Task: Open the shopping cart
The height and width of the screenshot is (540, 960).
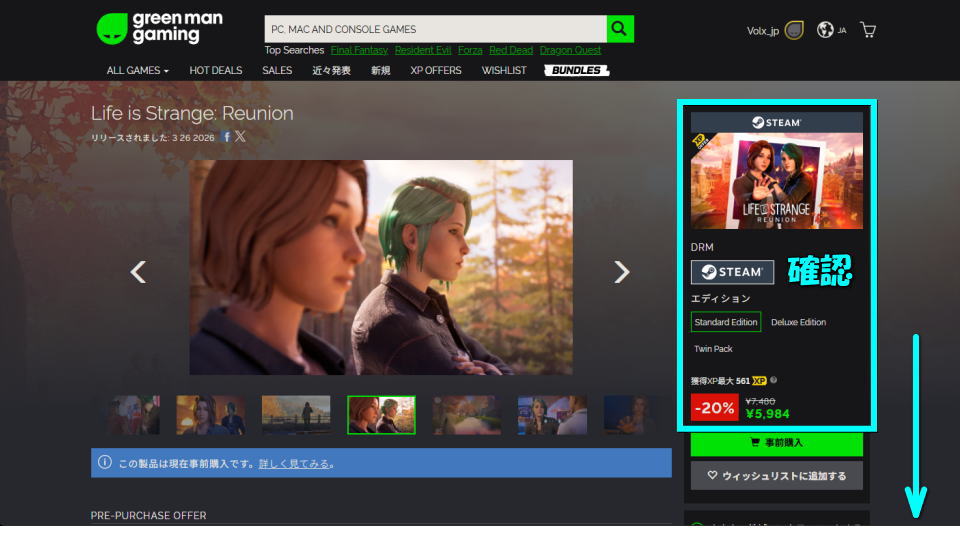Action: [868, 30]
